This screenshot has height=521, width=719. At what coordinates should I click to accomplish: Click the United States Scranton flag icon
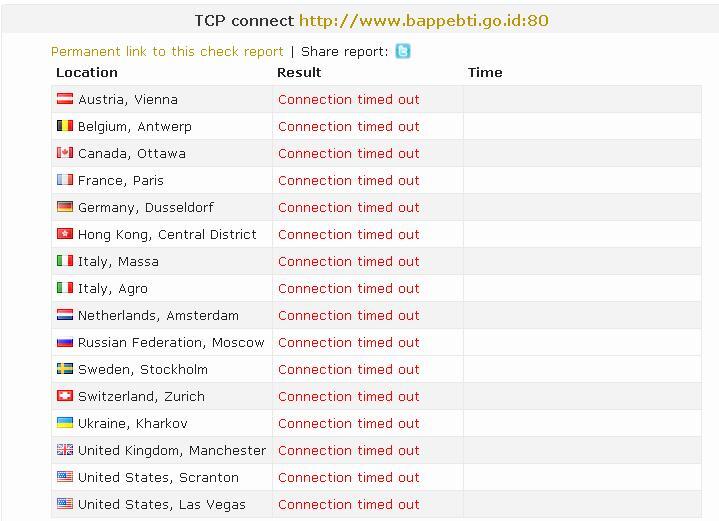[x=65, y=477]
